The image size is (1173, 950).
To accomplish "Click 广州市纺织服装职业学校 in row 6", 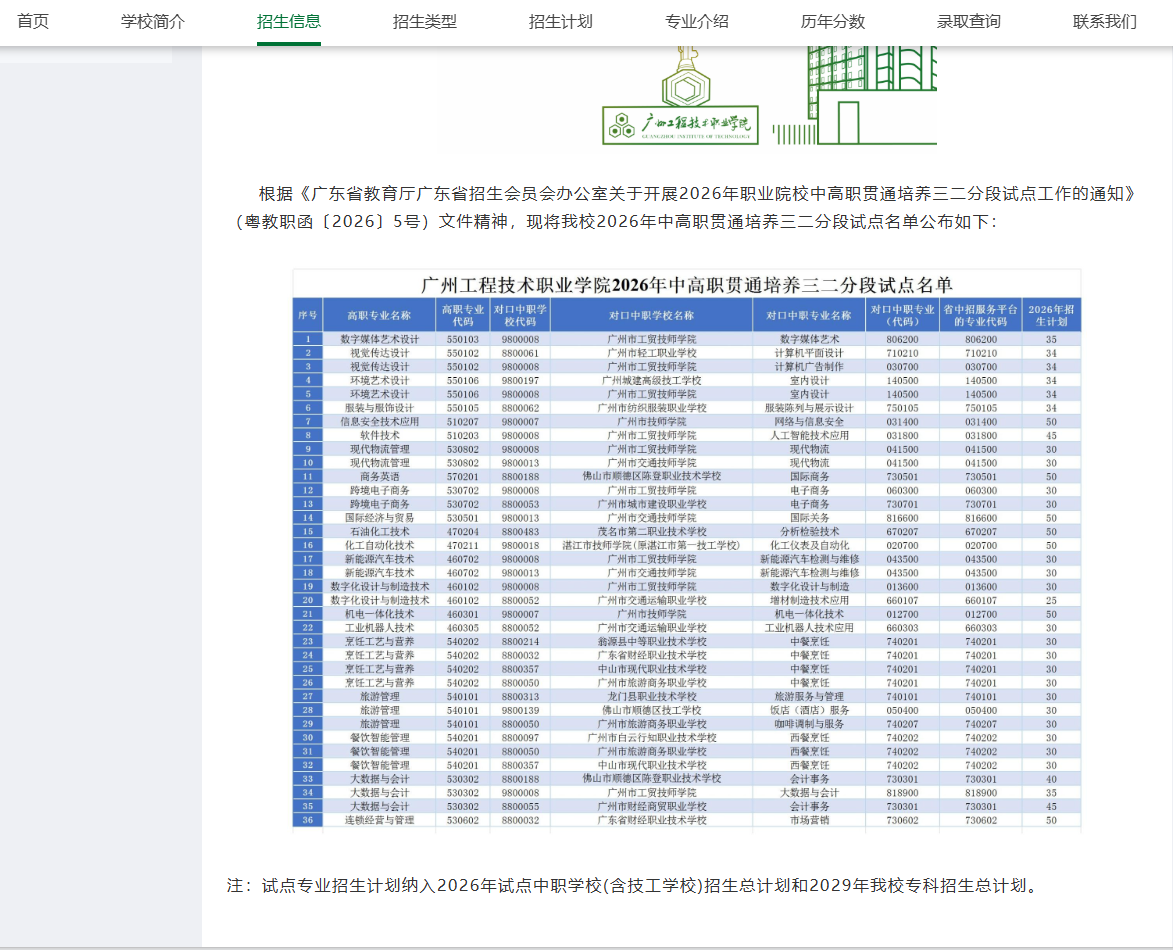I will click(652, 408).
